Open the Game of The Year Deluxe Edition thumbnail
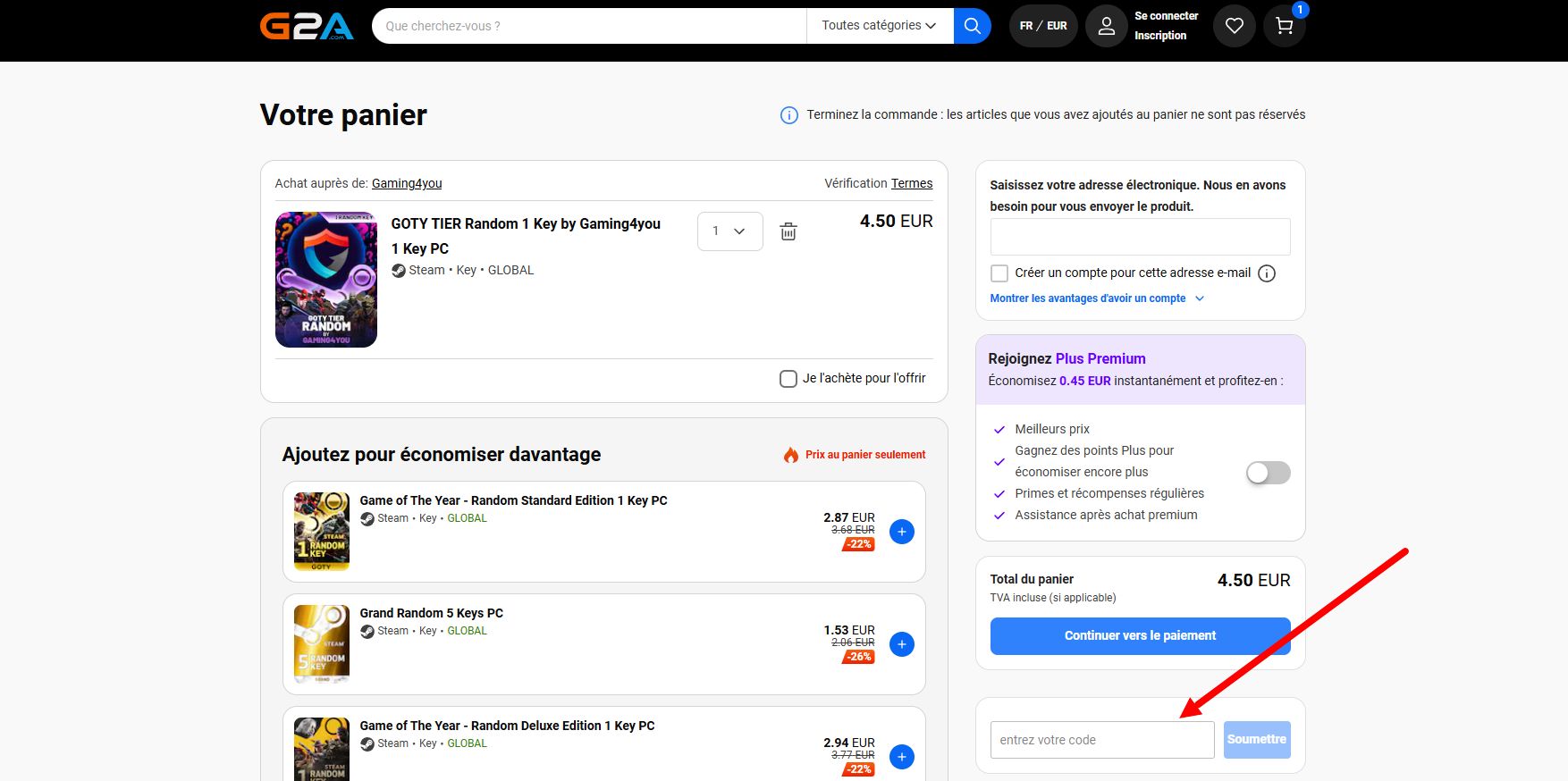 [x=322, y=749]
